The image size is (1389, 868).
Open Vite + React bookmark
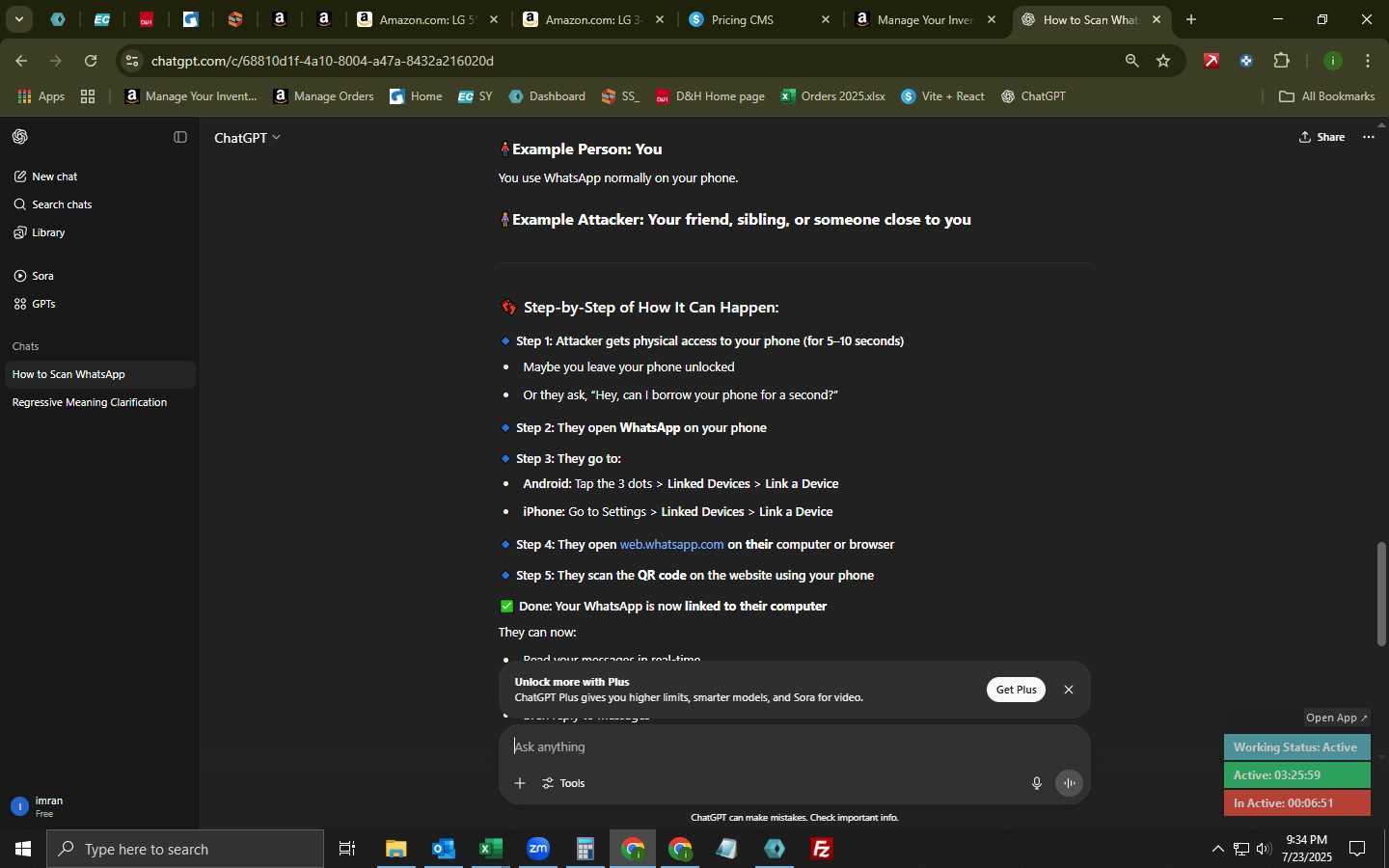[x=942, y=96]
